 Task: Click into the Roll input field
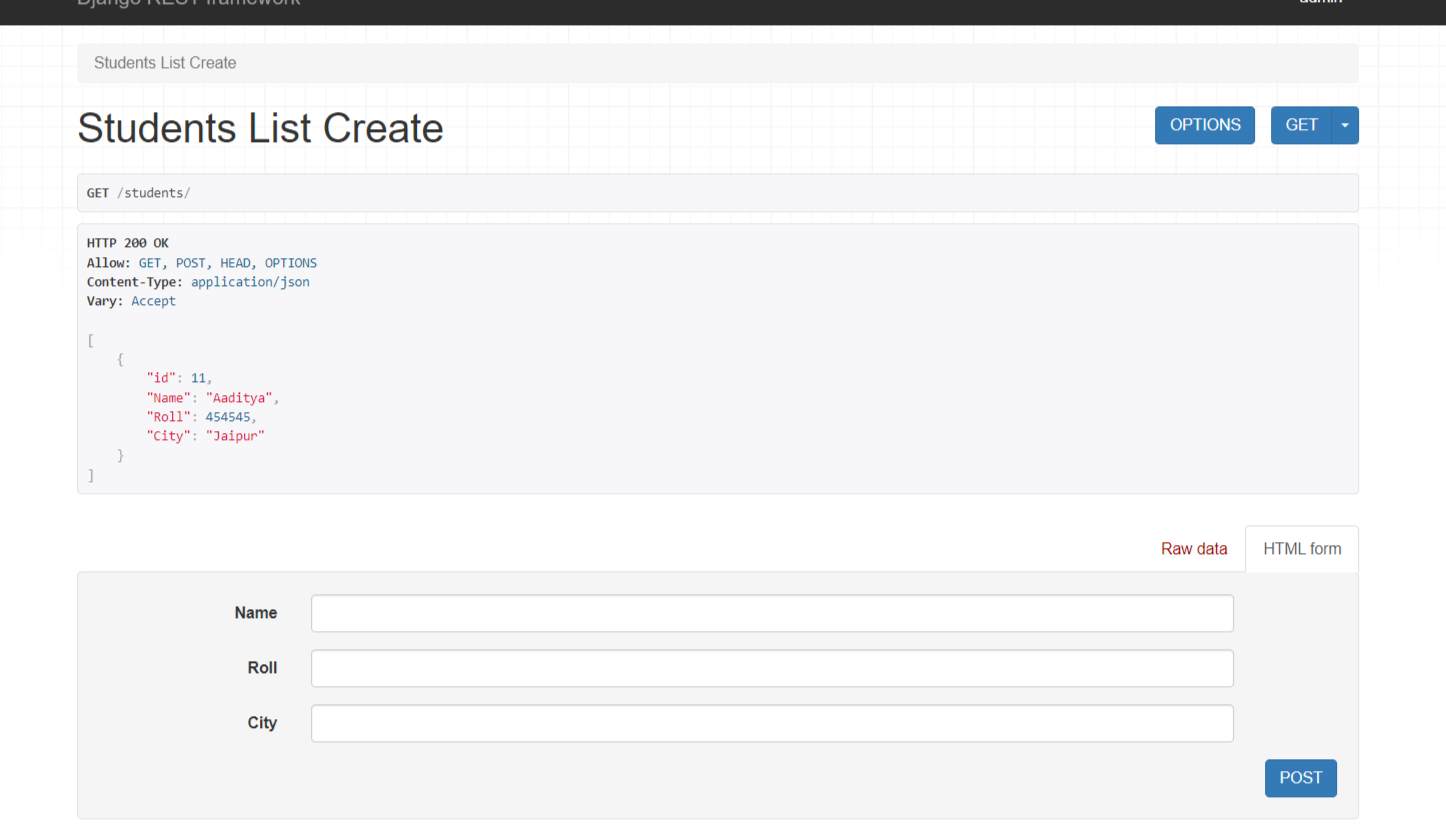[772, 668]
